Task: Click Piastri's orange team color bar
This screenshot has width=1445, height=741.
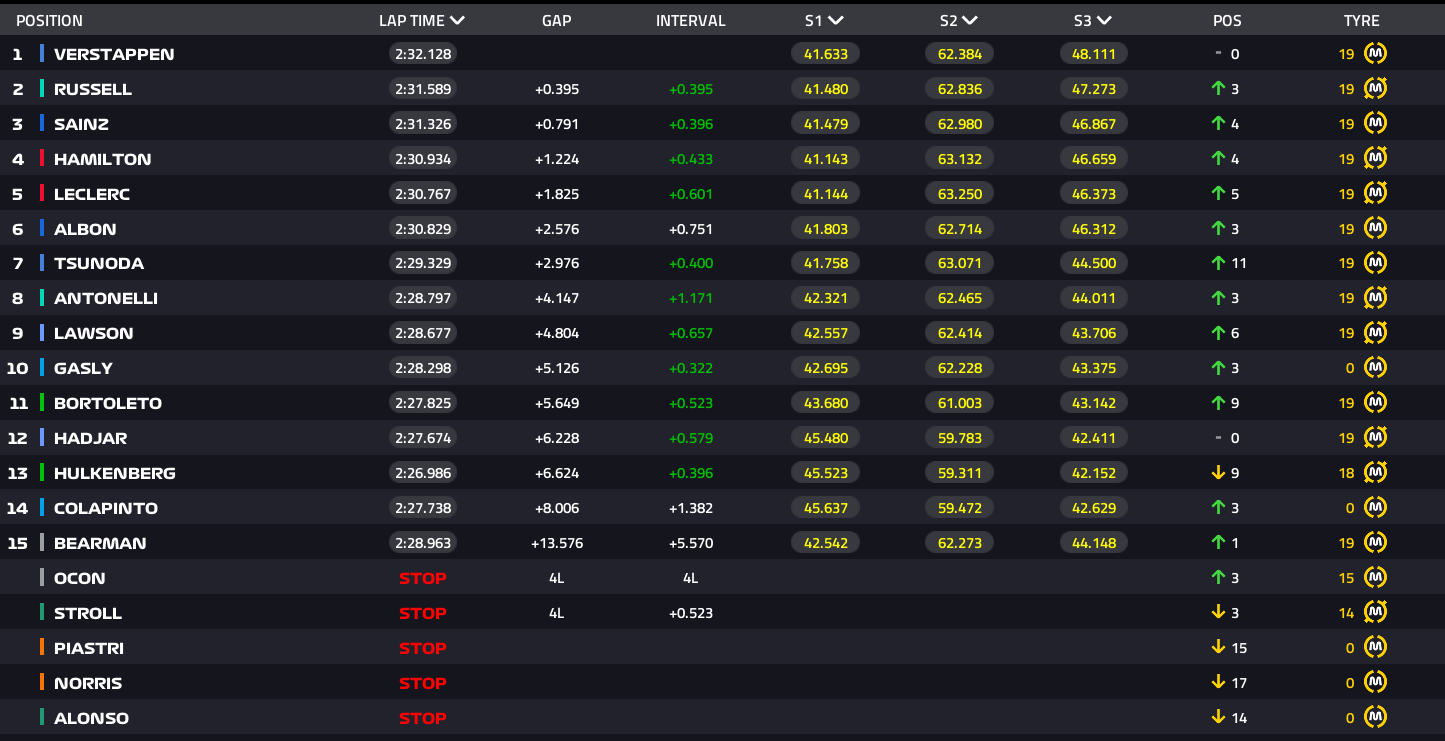Action: [42, 648]
